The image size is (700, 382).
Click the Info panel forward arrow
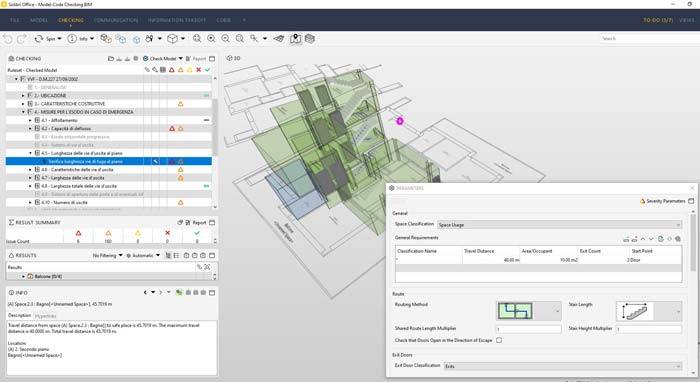(x=161, y=293)
